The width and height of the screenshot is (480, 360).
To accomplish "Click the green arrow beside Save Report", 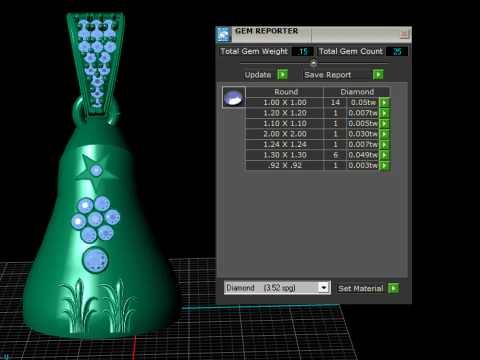I will [x=378, y=74].
